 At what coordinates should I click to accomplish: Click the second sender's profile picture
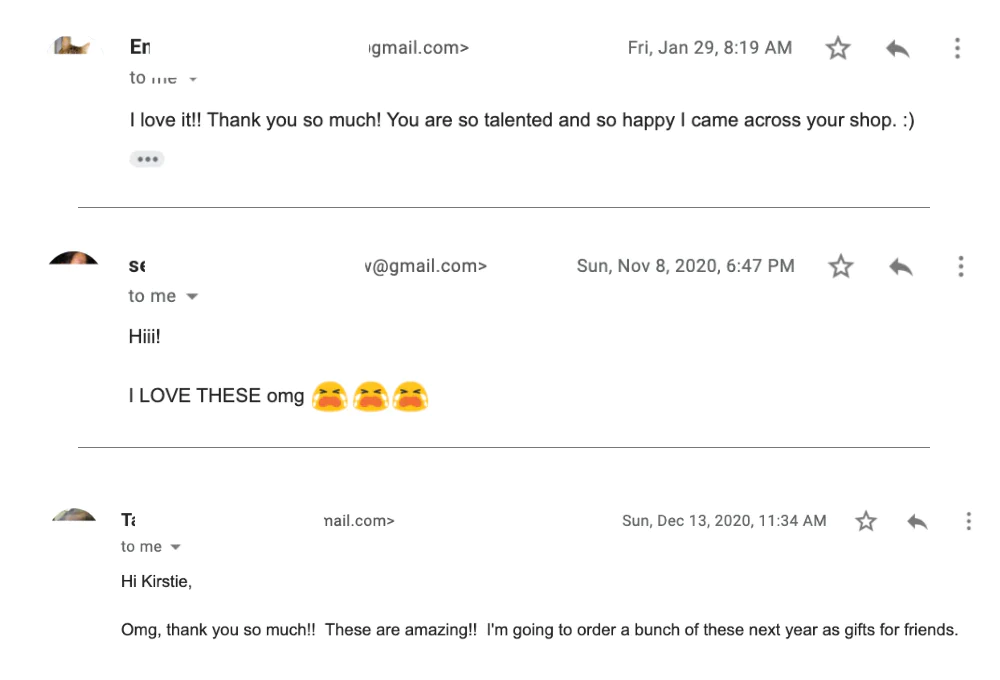pyautogui.click(x=73, y=259)
